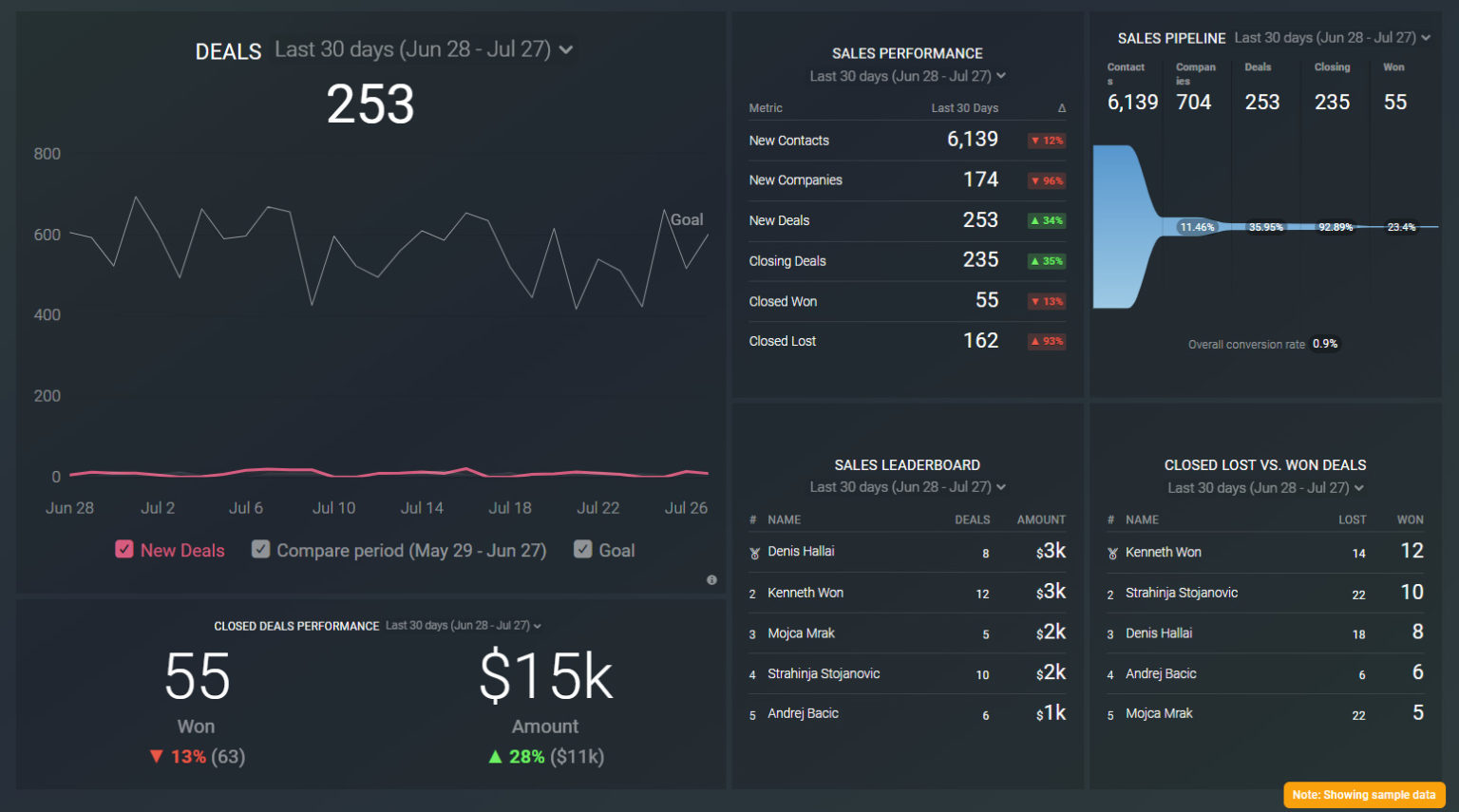Click the info icon on the Deals chart
The width and height of the screenshot is (1459, 812).
pos(711,579)
